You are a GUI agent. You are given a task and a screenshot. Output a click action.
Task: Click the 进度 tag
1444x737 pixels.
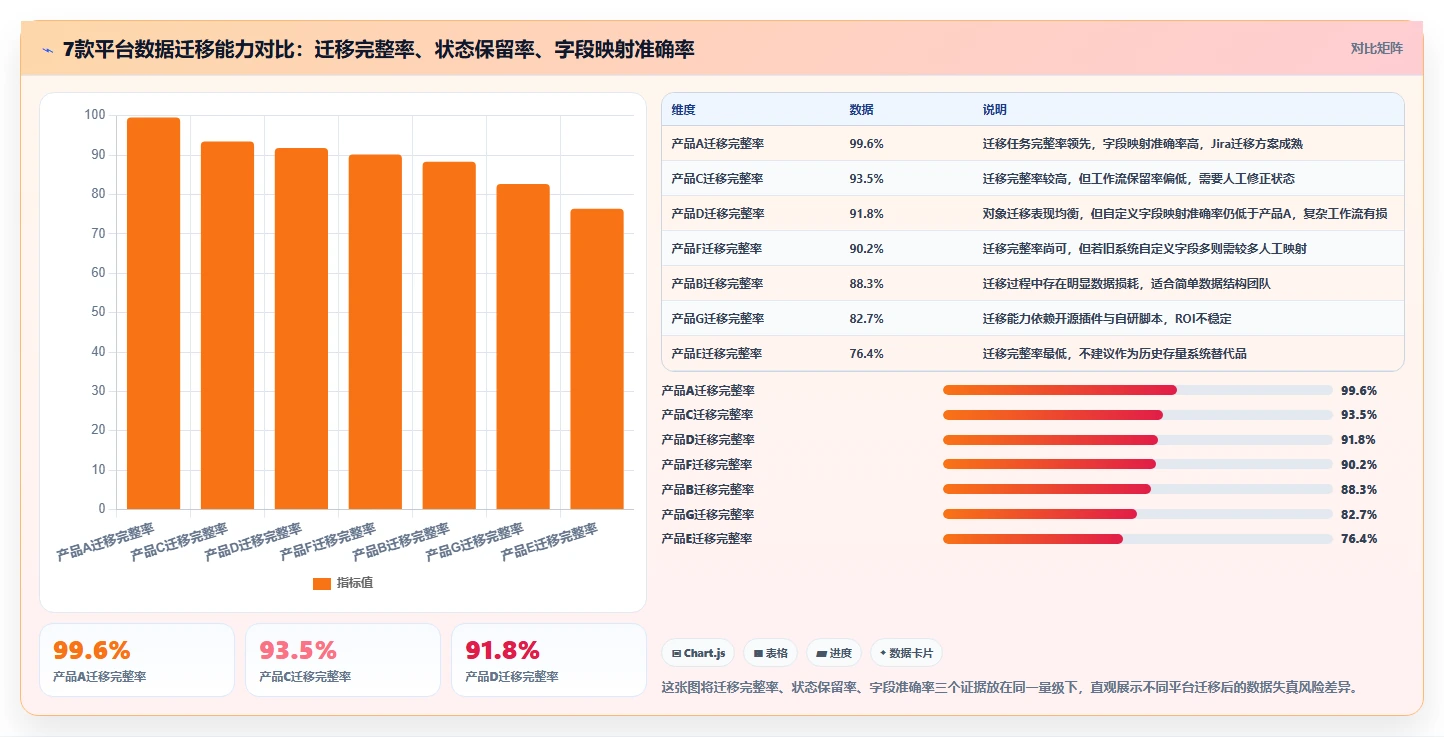click(834, 653)
